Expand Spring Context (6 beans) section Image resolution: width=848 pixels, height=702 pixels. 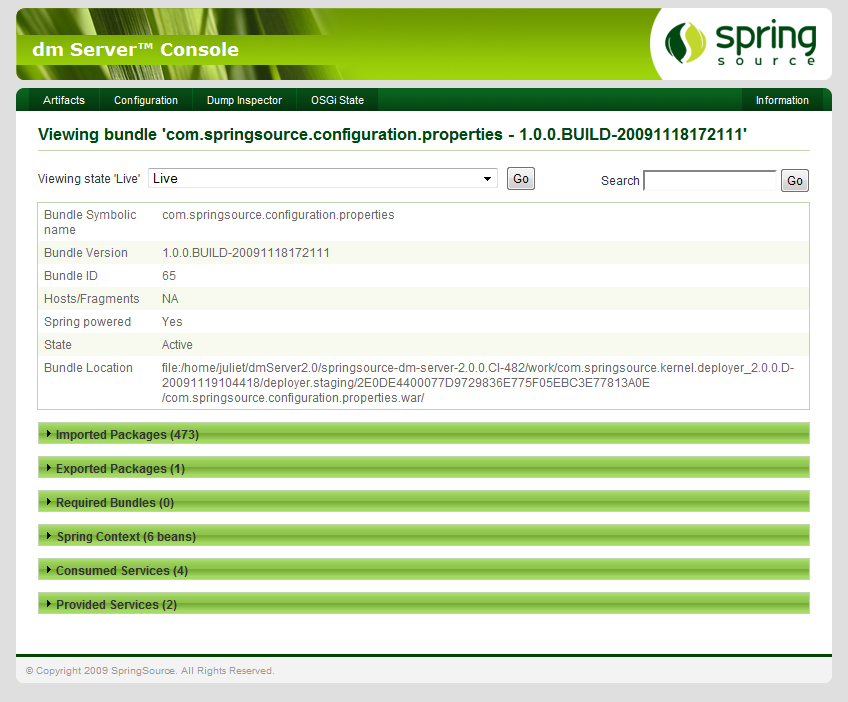[423, 536]
